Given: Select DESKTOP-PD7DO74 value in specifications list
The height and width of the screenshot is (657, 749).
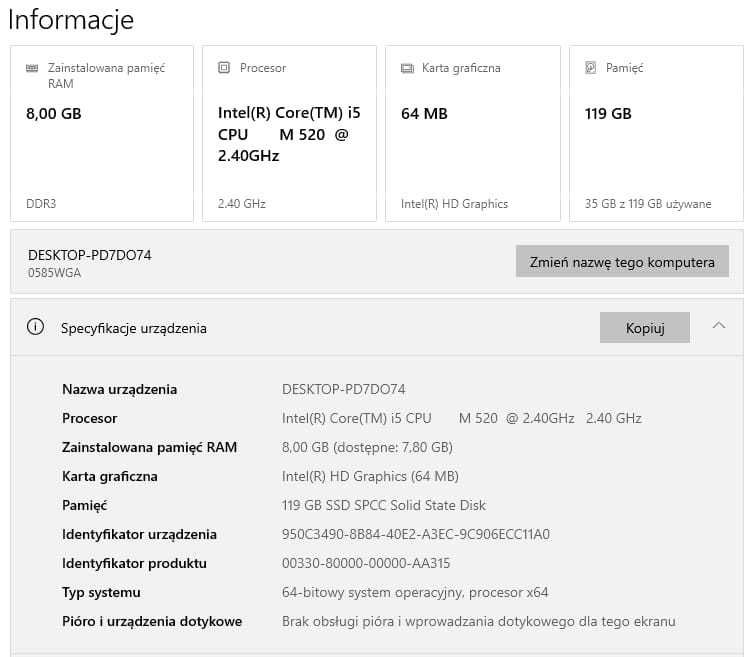Looking at the screenshot, I should 343,389.
